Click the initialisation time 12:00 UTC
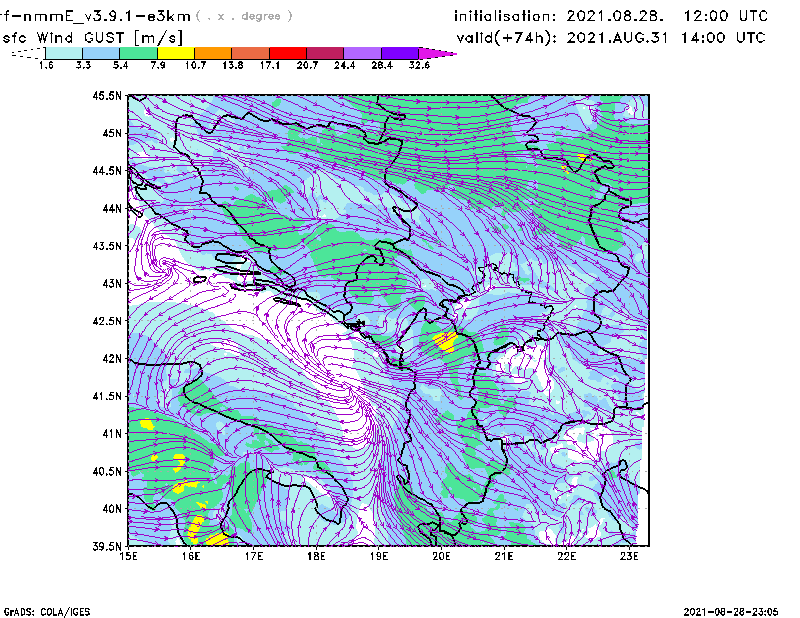800x618 pixels. [x=726, y=16]
